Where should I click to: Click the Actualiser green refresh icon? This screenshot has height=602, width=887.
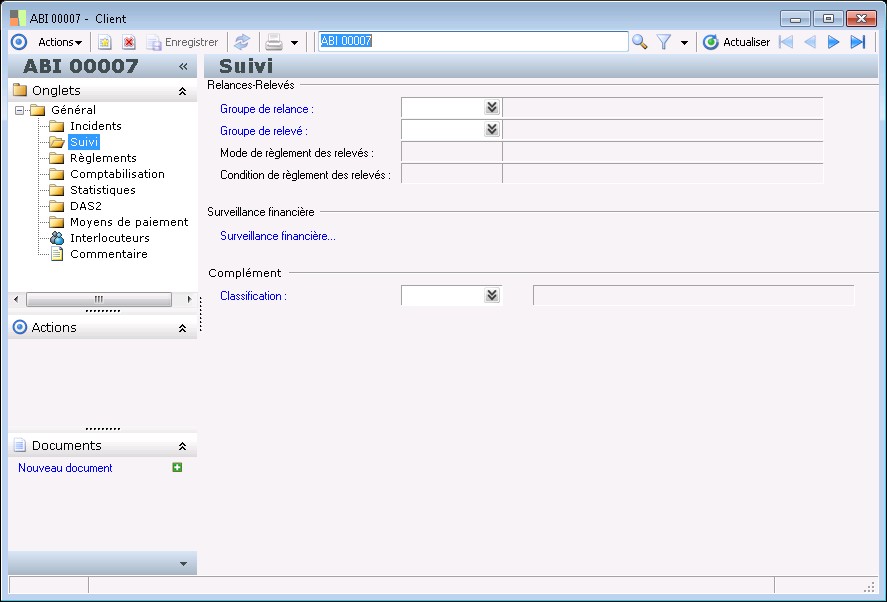(x=711, y=42)
